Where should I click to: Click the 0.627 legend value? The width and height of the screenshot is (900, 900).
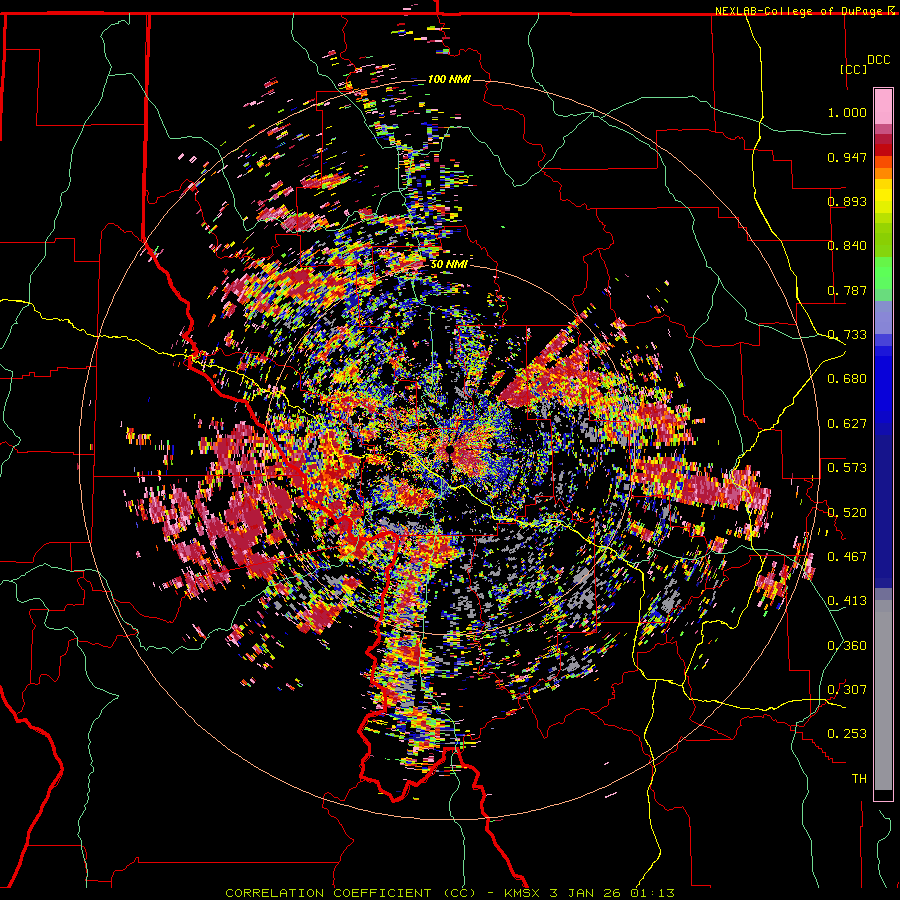point(847,424)
